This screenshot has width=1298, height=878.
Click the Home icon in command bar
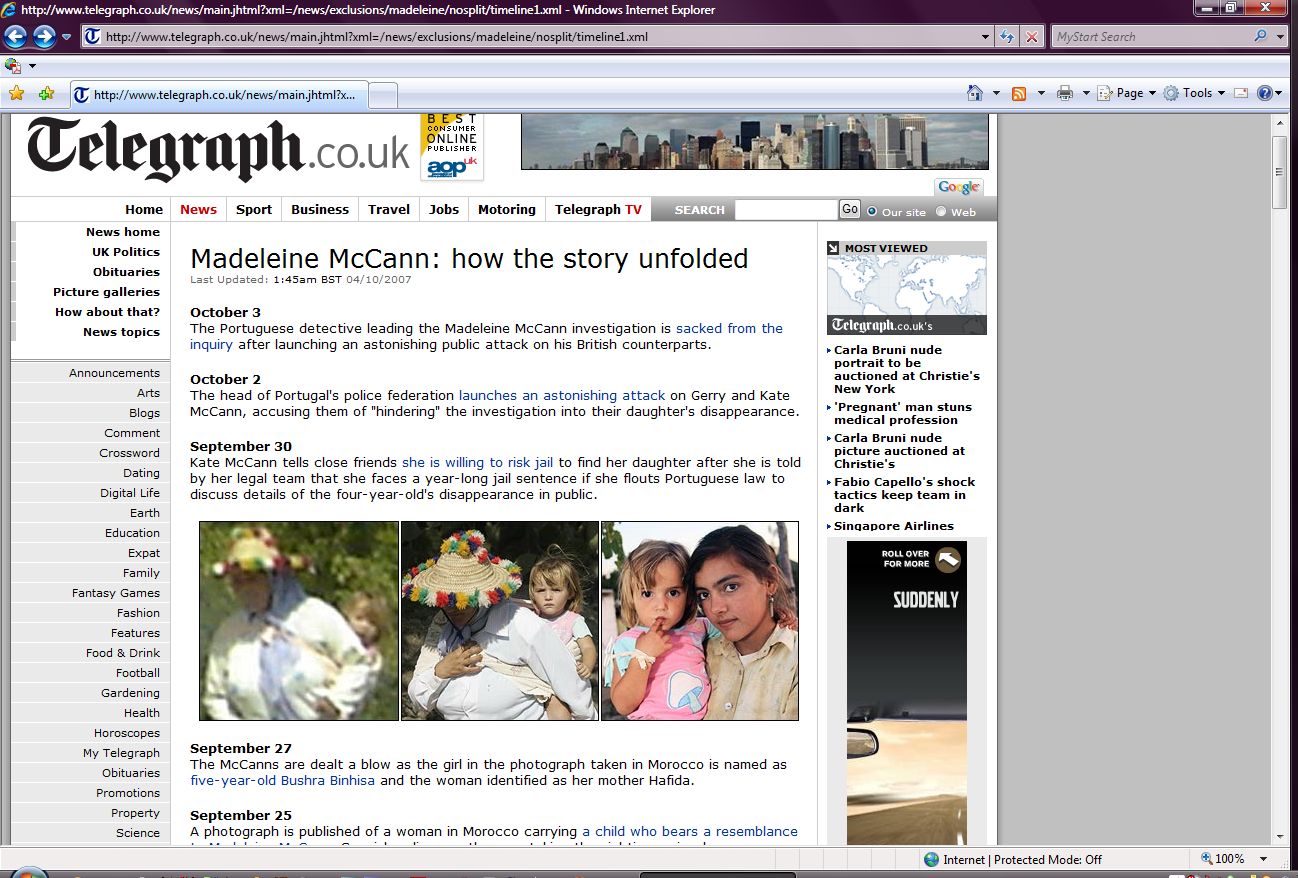pyautogui.click(x=975, y=93)
